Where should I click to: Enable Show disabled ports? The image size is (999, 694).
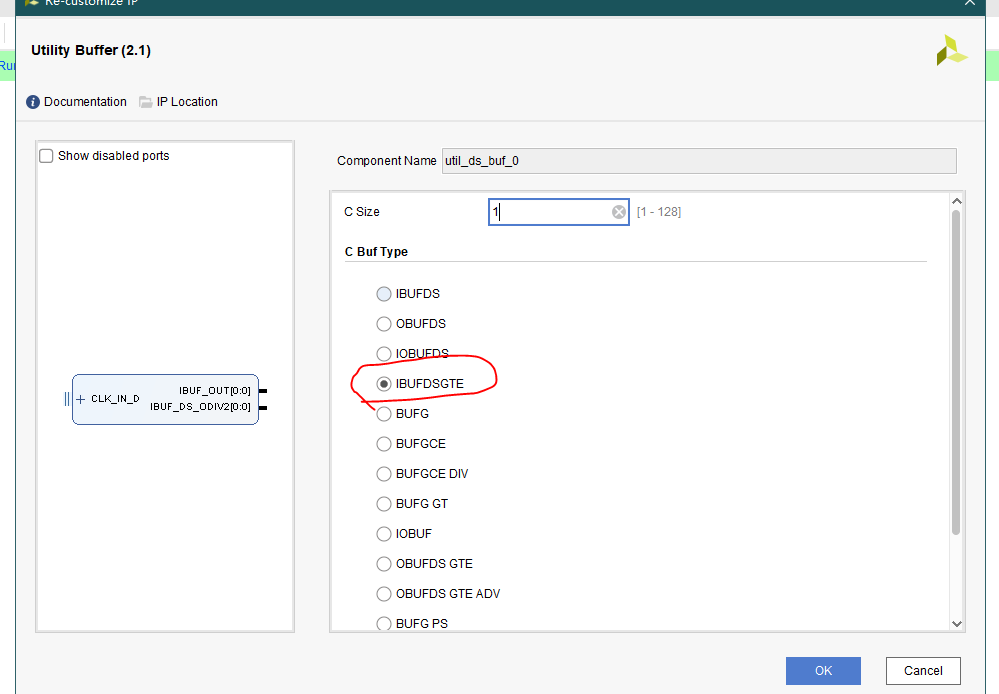click(45, 155)
